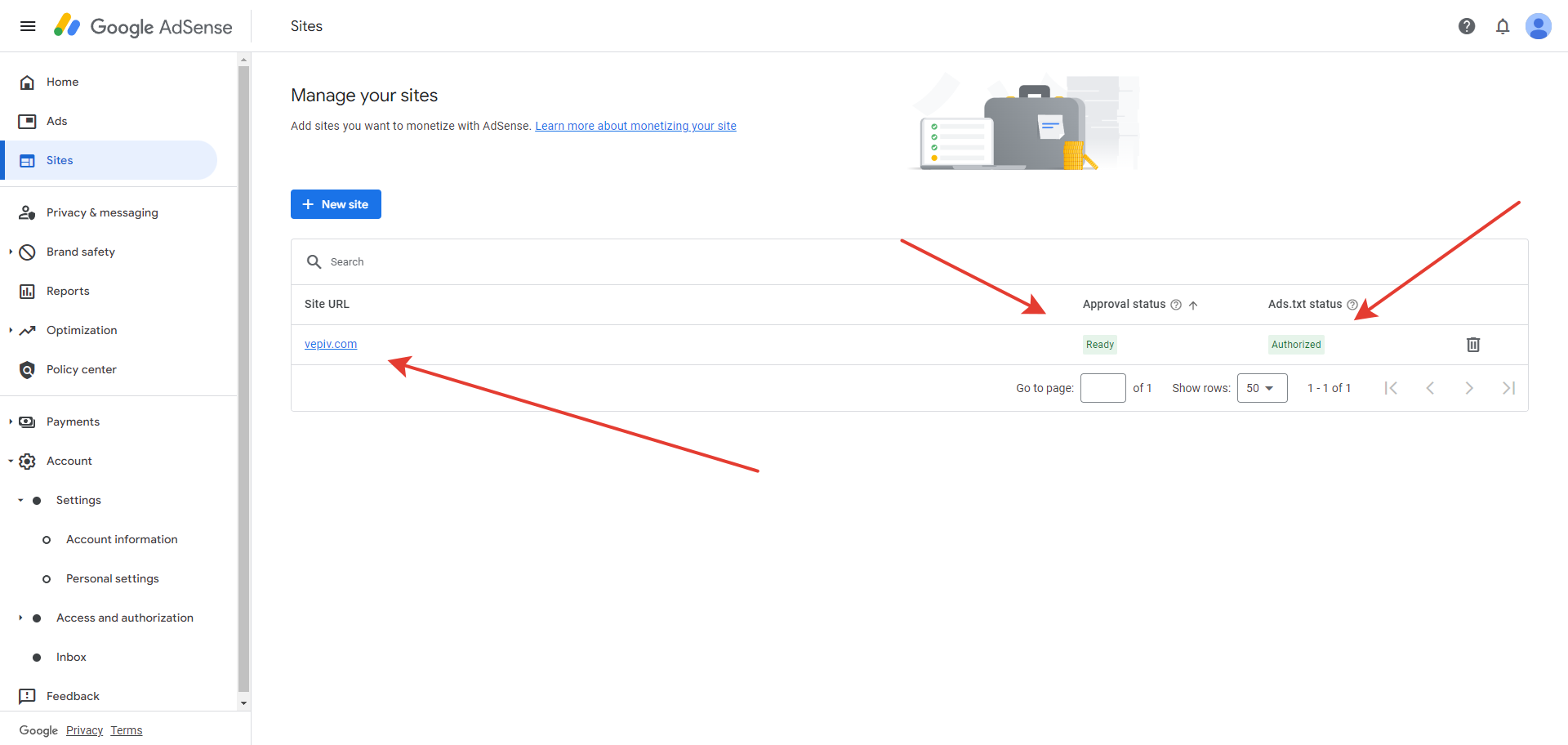Open the account profile avatar
Viewport: 1568px width, 745px height.
(1539, 26)
